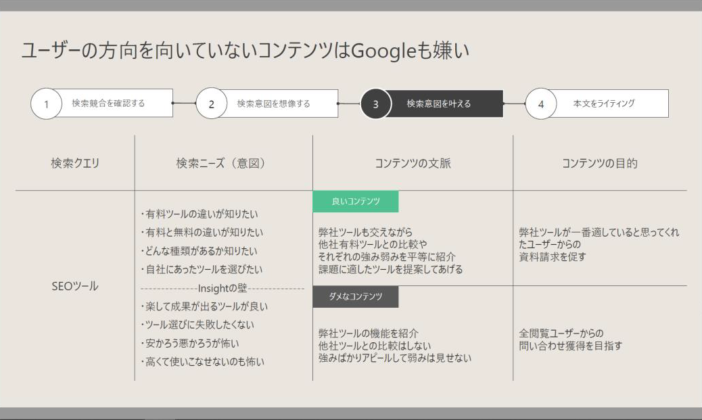Image resolution: width=702 pixels, height=420 pixels.
Task: Click the SEOツール query cell
Action: click(x=75, y=286)
